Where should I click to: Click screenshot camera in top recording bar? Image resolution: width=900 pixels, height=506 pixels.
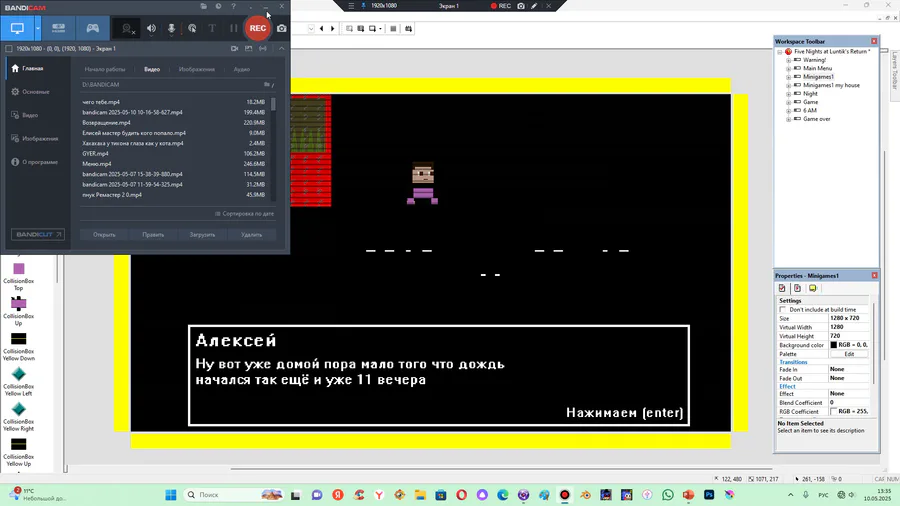pos(521,6)
